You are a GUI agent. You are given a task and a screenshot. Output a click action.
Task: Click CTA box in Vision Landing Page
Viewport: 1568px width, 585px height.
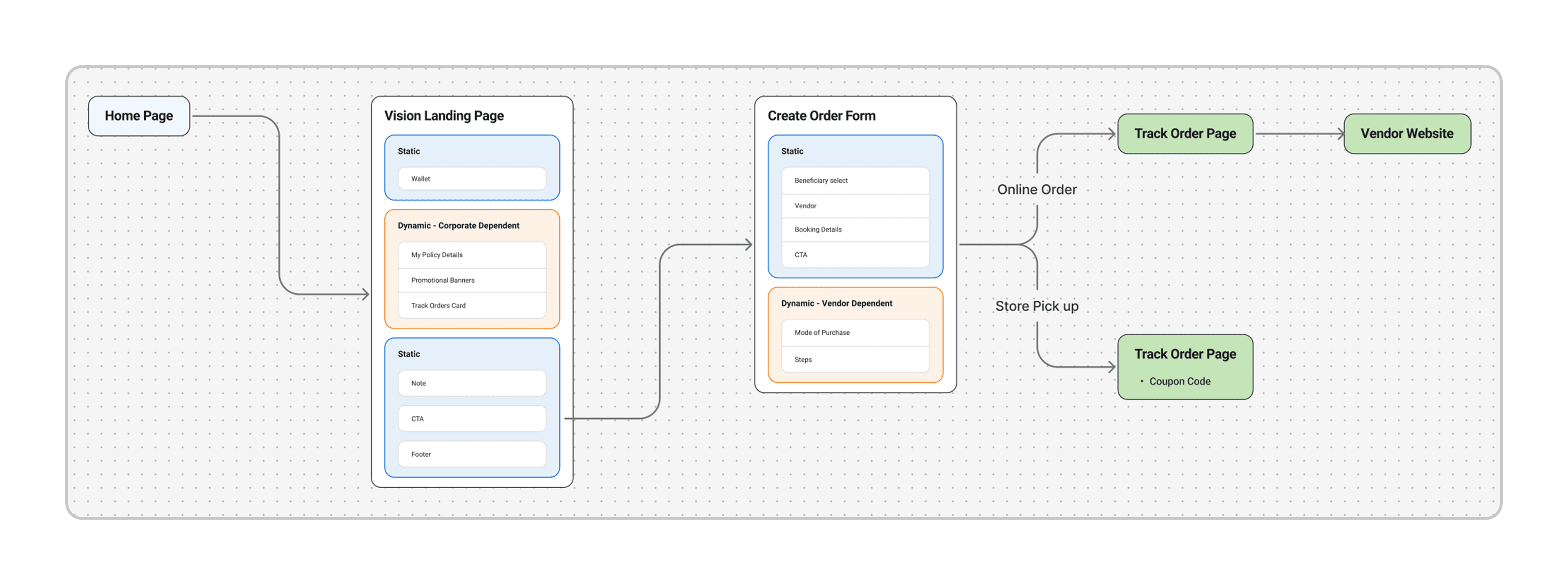click(472, 419)
